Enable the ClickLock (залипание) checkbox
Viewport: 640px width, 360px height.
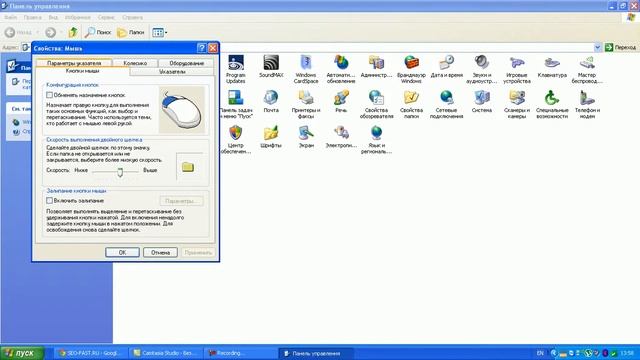[49, 200]
